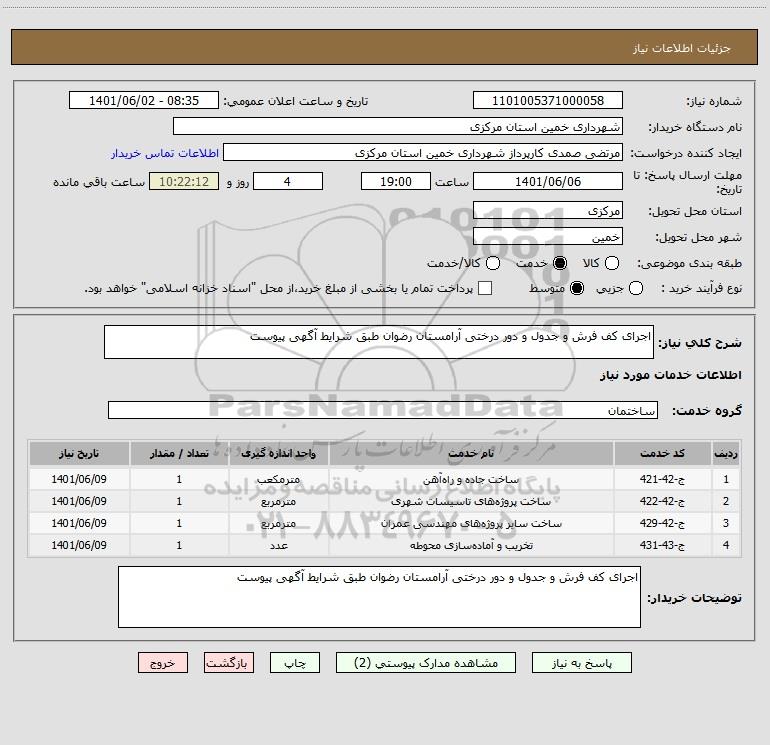This screenshot has height=745, width=770.
Task: Click the بازگشت back button
Action: point(229,663)
